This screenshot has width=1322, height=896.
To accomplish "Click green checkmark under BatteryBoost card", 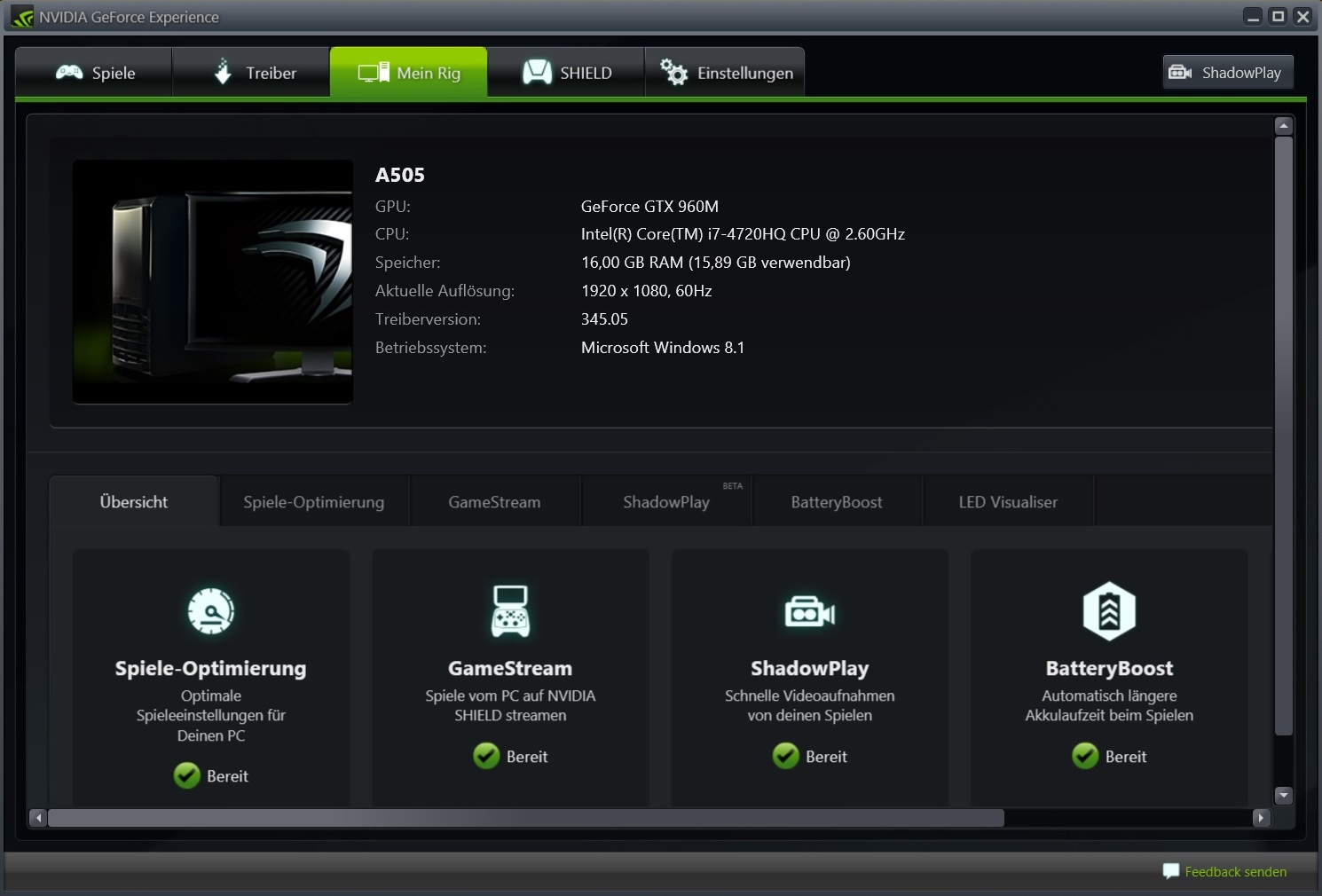I will tap(1085, 756).
